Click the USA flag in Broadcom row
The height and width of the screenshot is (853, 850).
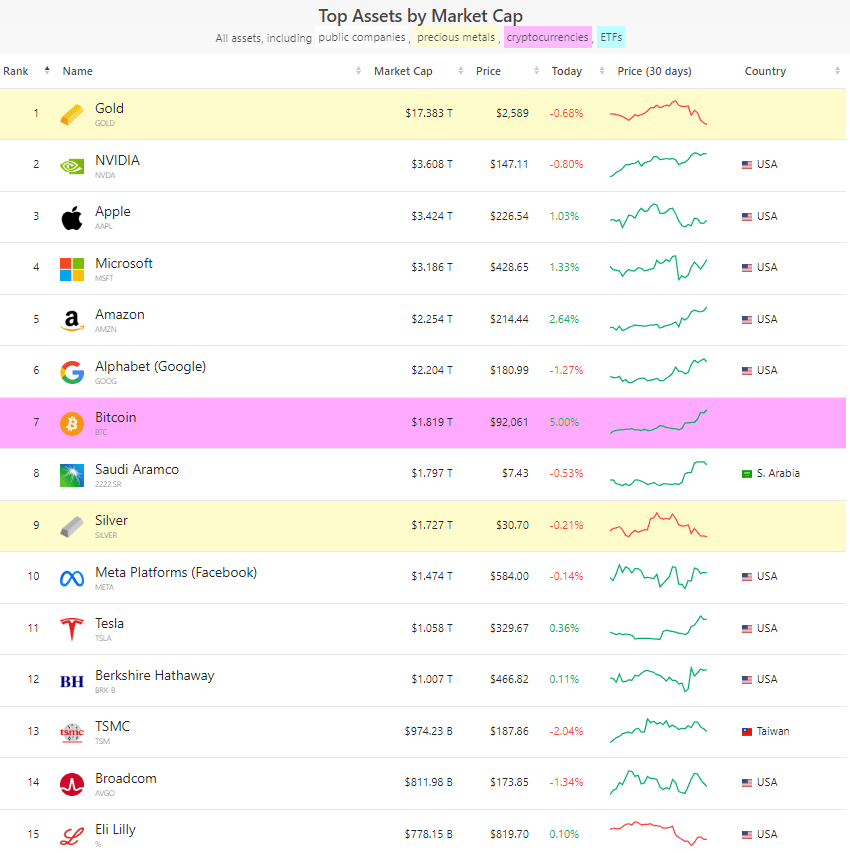click(747, 782)
